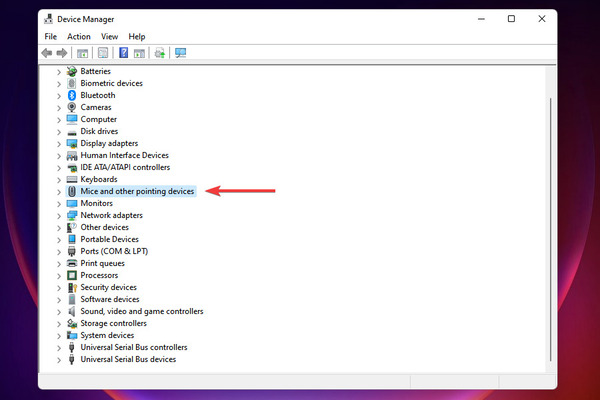Click Update device driver toolbar icon

(160, 53)
